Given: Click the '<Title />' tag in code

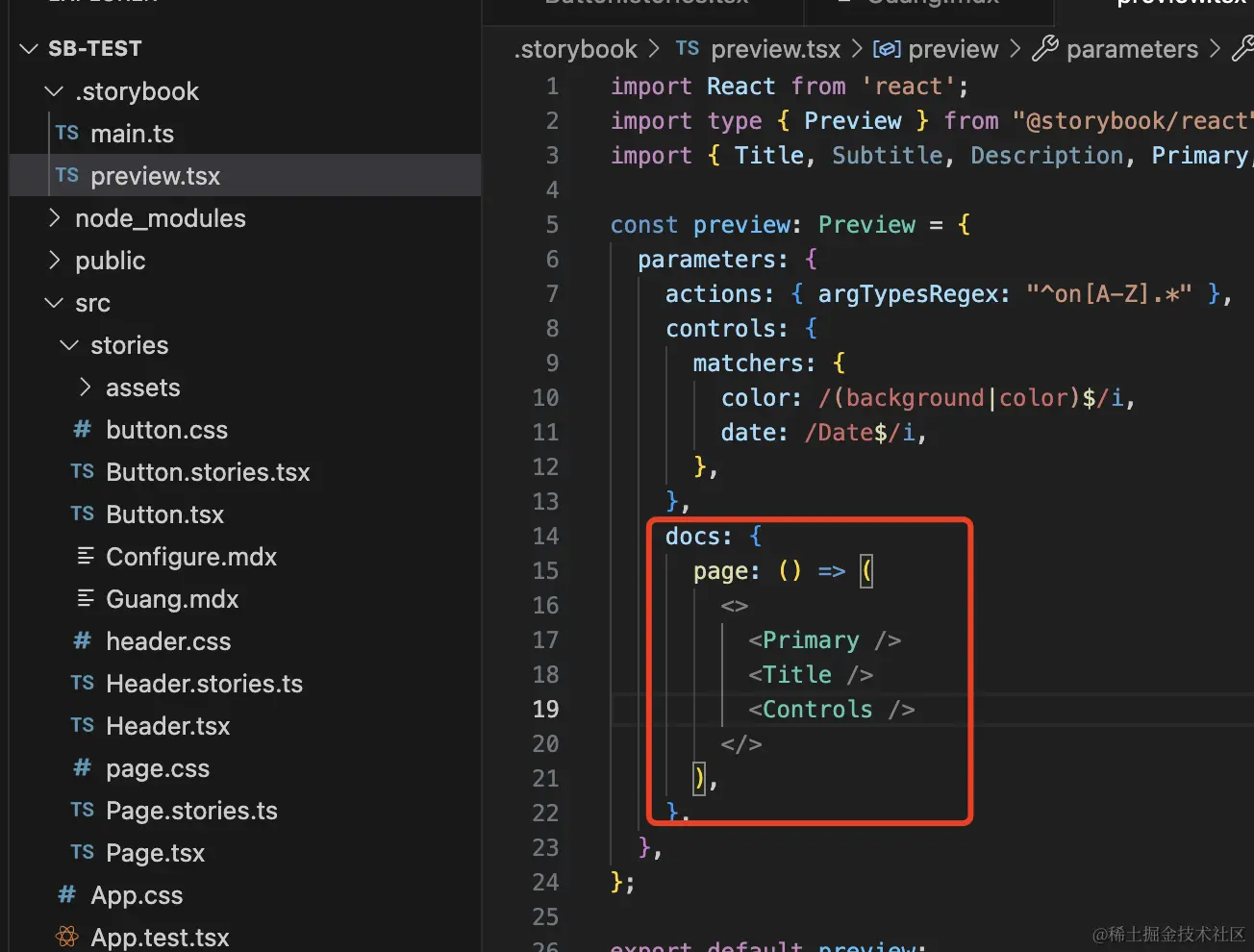Looking at the screenshot, I should 811,674.
